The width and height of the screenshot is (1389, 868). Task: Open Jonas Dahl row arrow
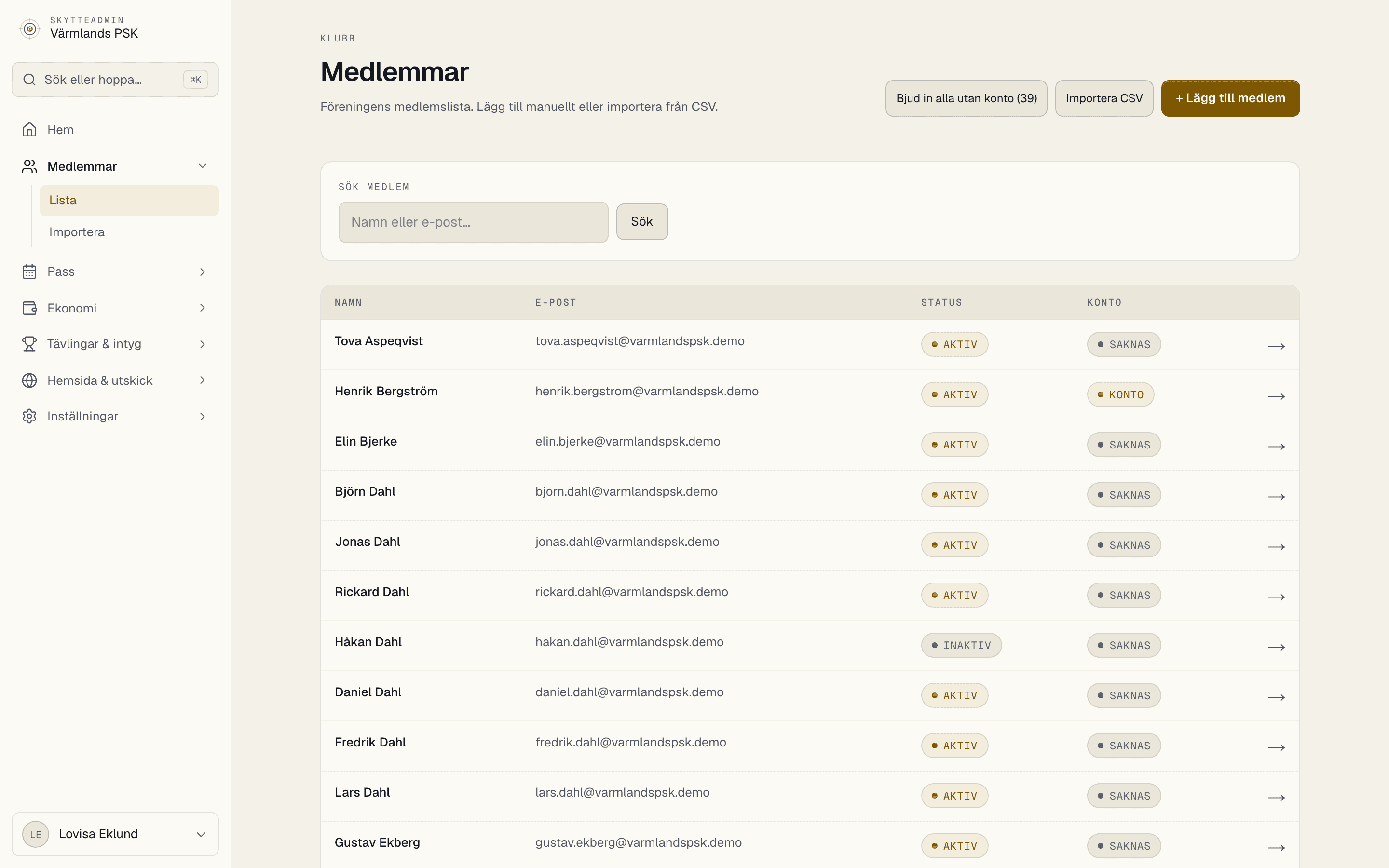click(x=1276, y=546)
